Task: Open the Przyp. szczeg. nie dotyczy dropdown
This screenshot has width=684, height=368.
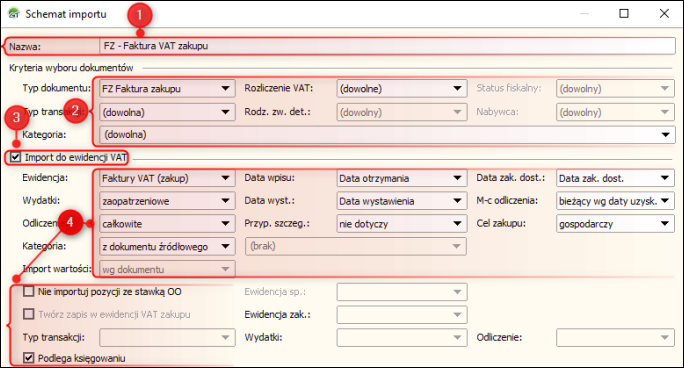Action: pyautogui.click(x=402, y=224)
